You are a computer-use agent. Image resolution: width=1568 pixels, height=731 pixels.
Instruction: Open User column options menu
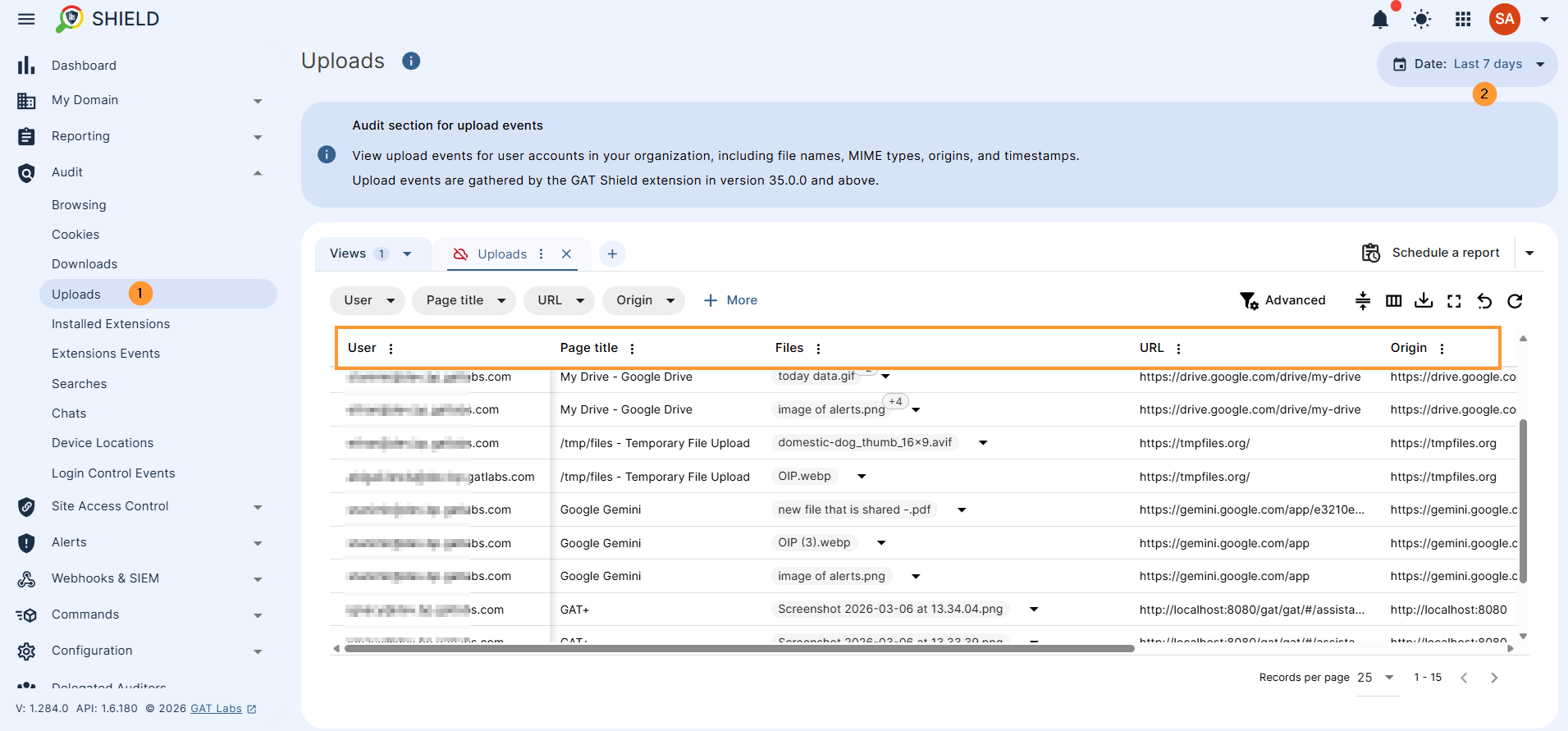pos(391,349)
